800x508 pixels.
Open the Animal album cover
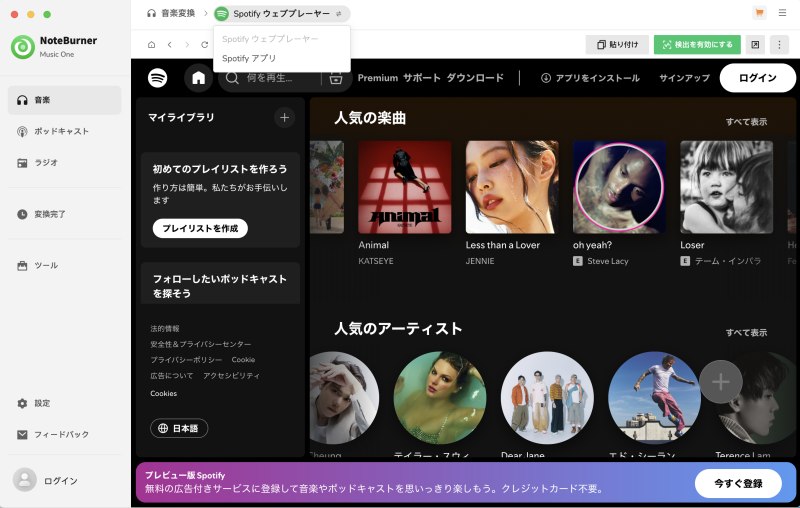coord(405,187)
